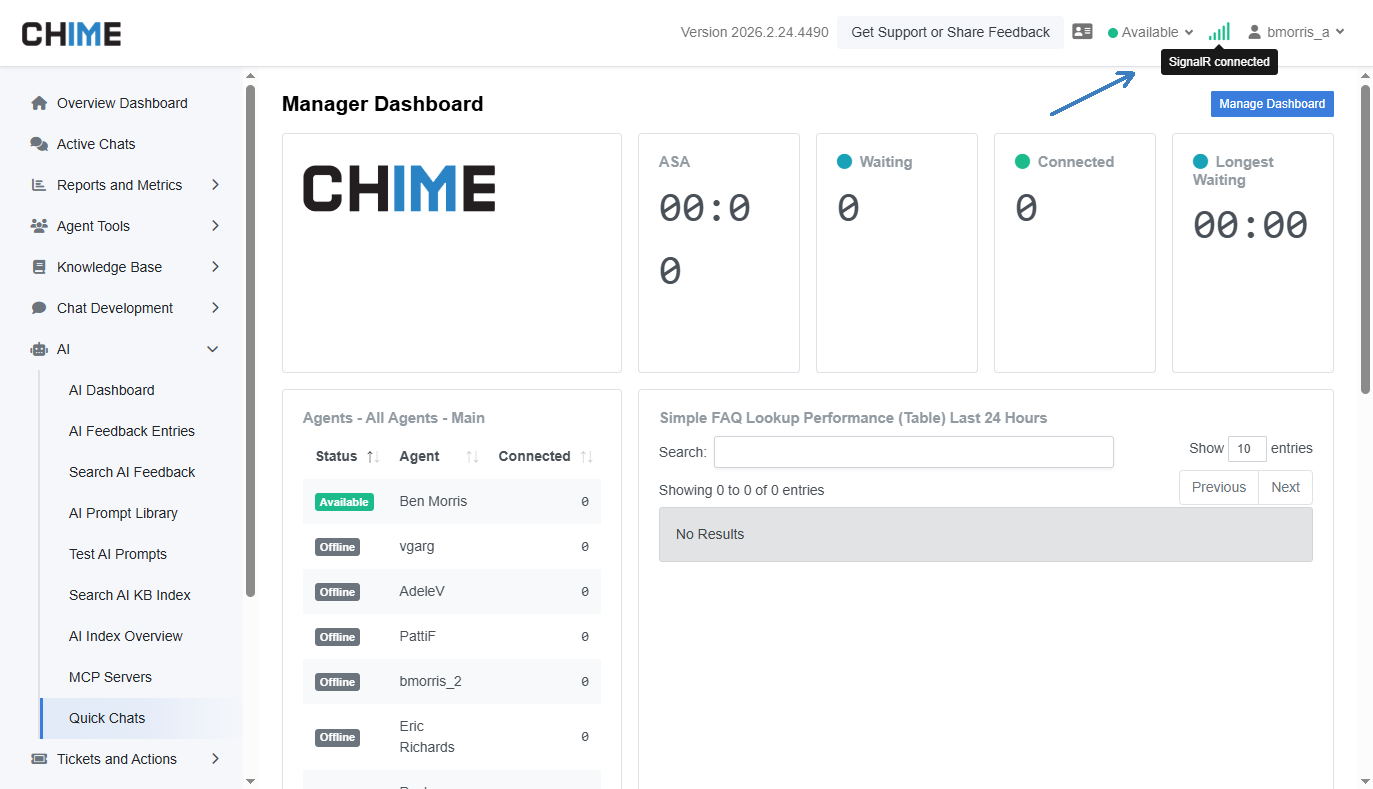Select MCP Servers in the sidebar

110,677
